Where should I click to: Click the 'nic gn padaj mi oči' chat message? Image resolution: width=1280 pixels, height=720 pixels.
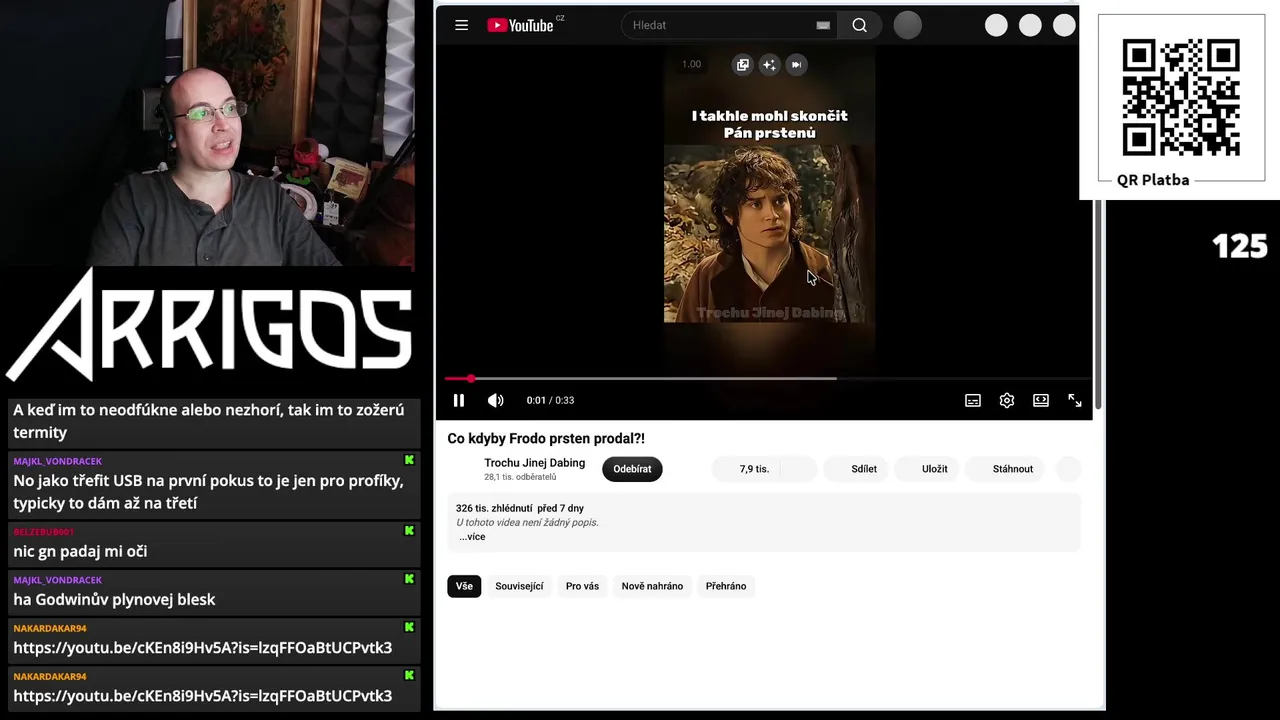(x=80, y=551)
